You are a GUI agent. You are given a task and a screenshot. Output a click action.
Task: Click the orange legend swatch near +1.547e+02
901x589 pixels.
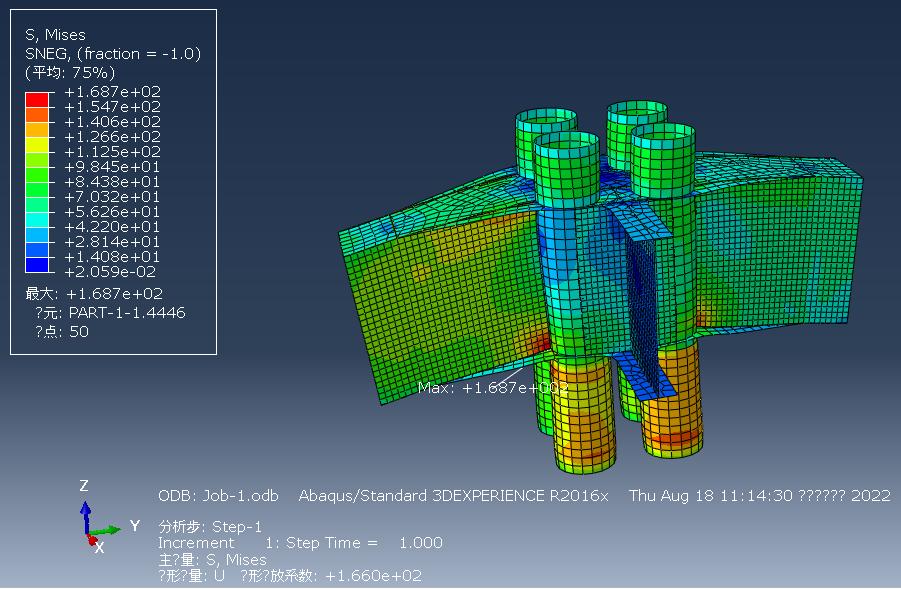(x=37, y=114)
